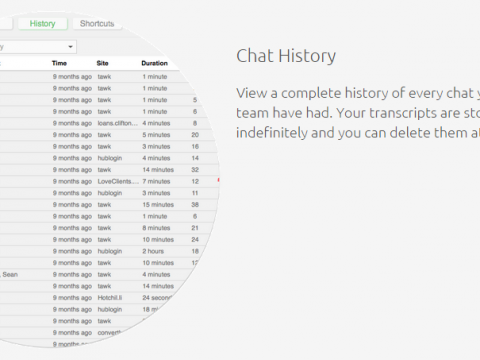Select the LoveClients 7 minutes chat row
480x360 pixels.
click(x=108, y=181)
